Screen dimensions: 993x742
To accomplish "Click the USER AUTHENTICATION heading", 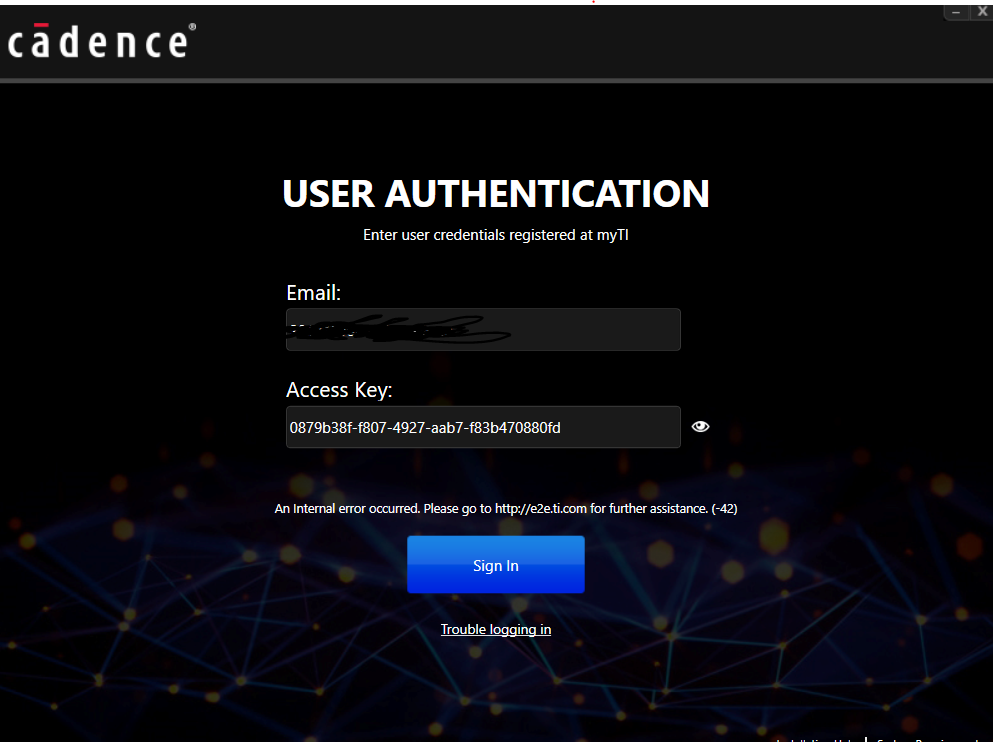I will pos(496,194).
